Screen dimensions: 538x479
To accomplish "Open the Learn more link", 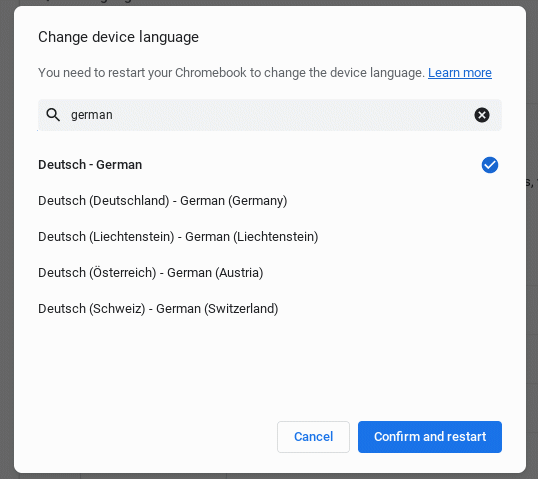I will click(x=460, y=73).
